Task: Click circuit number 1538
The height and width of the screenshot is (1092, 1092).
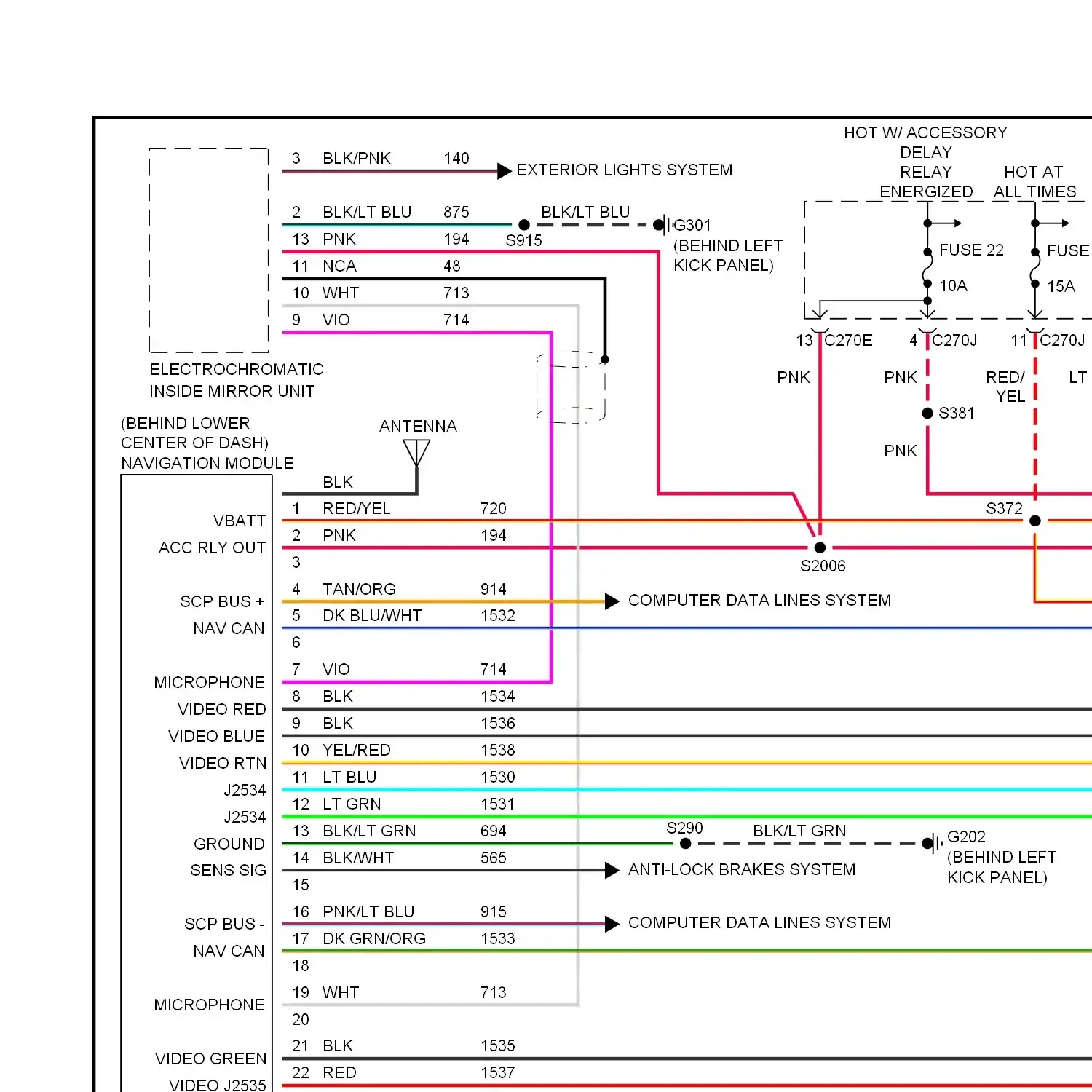Action: tap(498, 750)
